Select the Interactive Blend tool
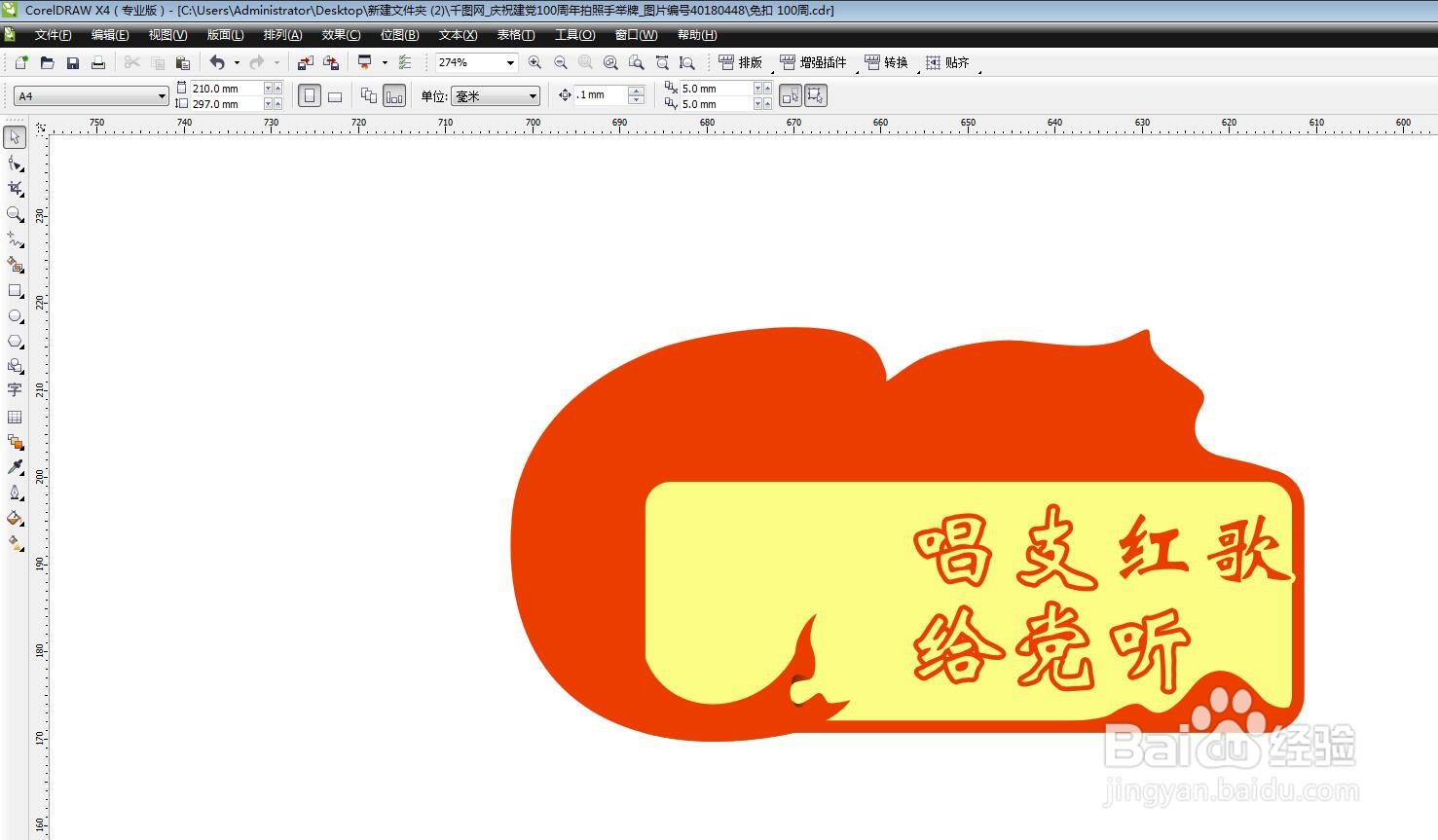 coord(15,442)
